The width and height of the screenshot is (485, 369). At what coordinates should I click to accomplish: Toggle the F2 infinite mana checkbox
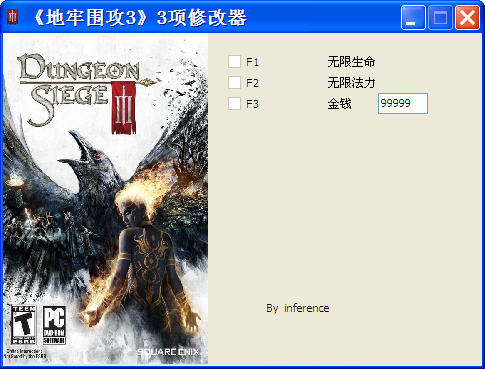pos(234,82)
